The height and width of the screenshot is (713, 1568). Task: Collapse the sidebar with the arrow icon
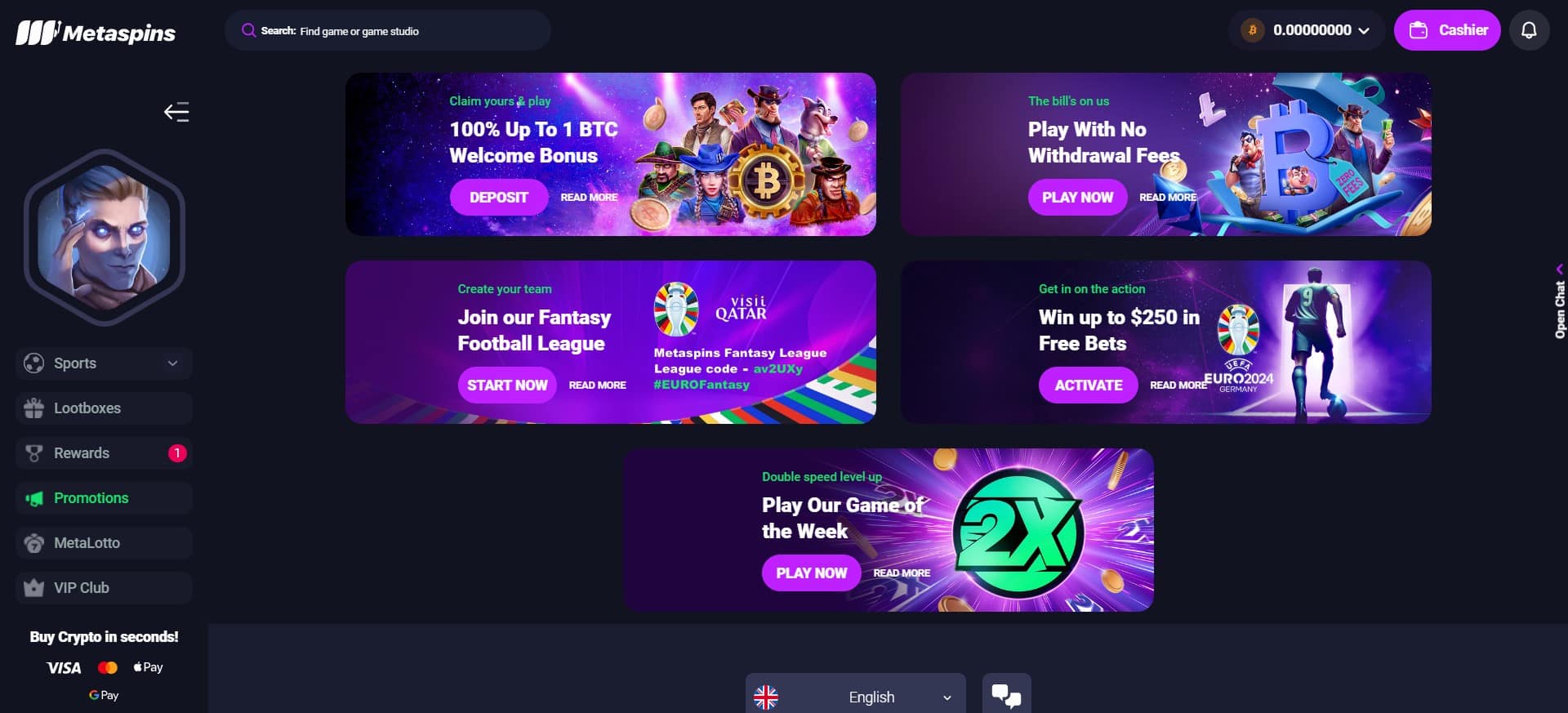pyautogui.click(x=176, y=112)
